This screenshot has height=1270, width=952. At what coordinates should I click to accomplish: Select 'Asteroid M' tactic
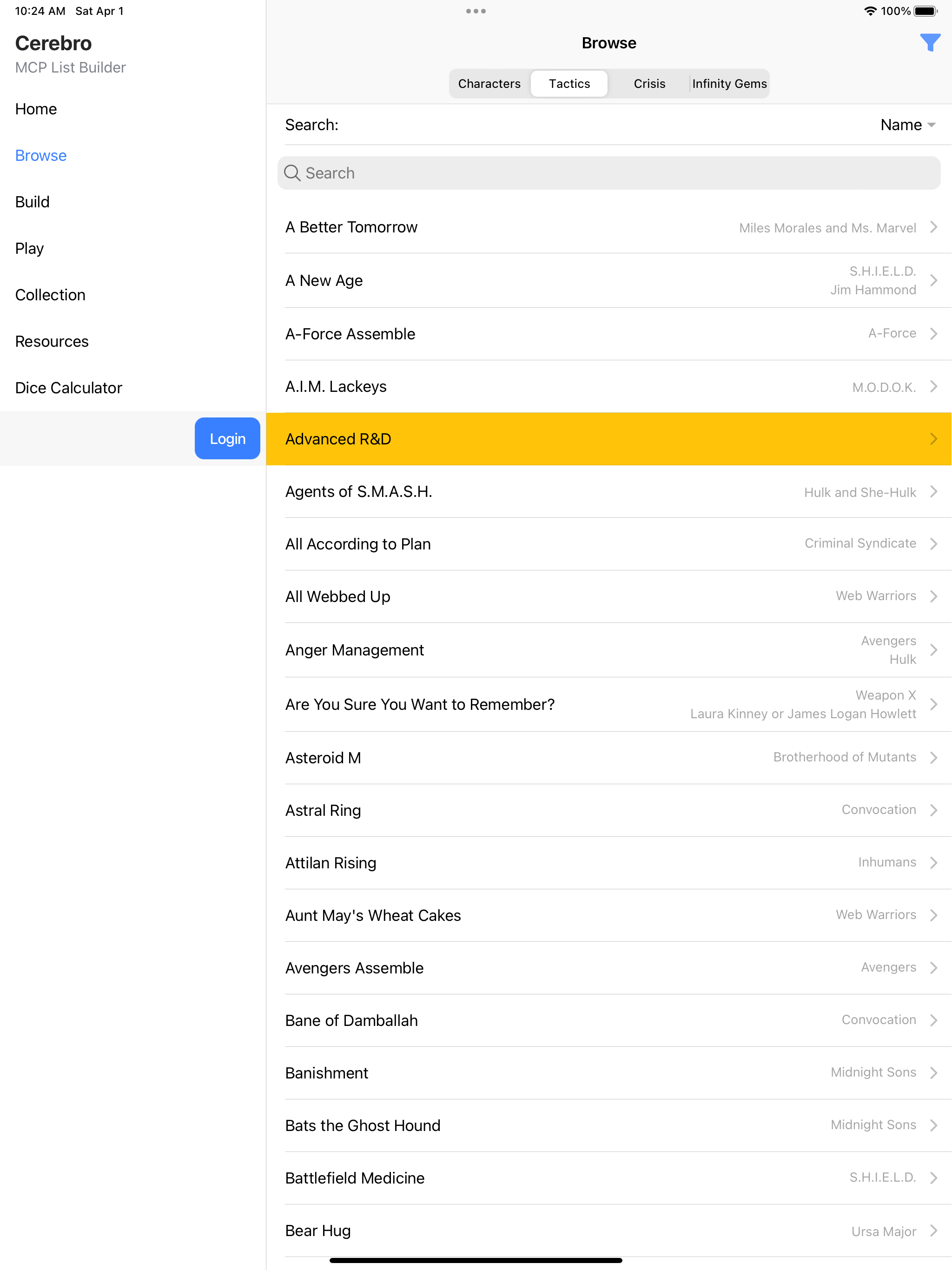pyautogui.click(x=608, y=758)
